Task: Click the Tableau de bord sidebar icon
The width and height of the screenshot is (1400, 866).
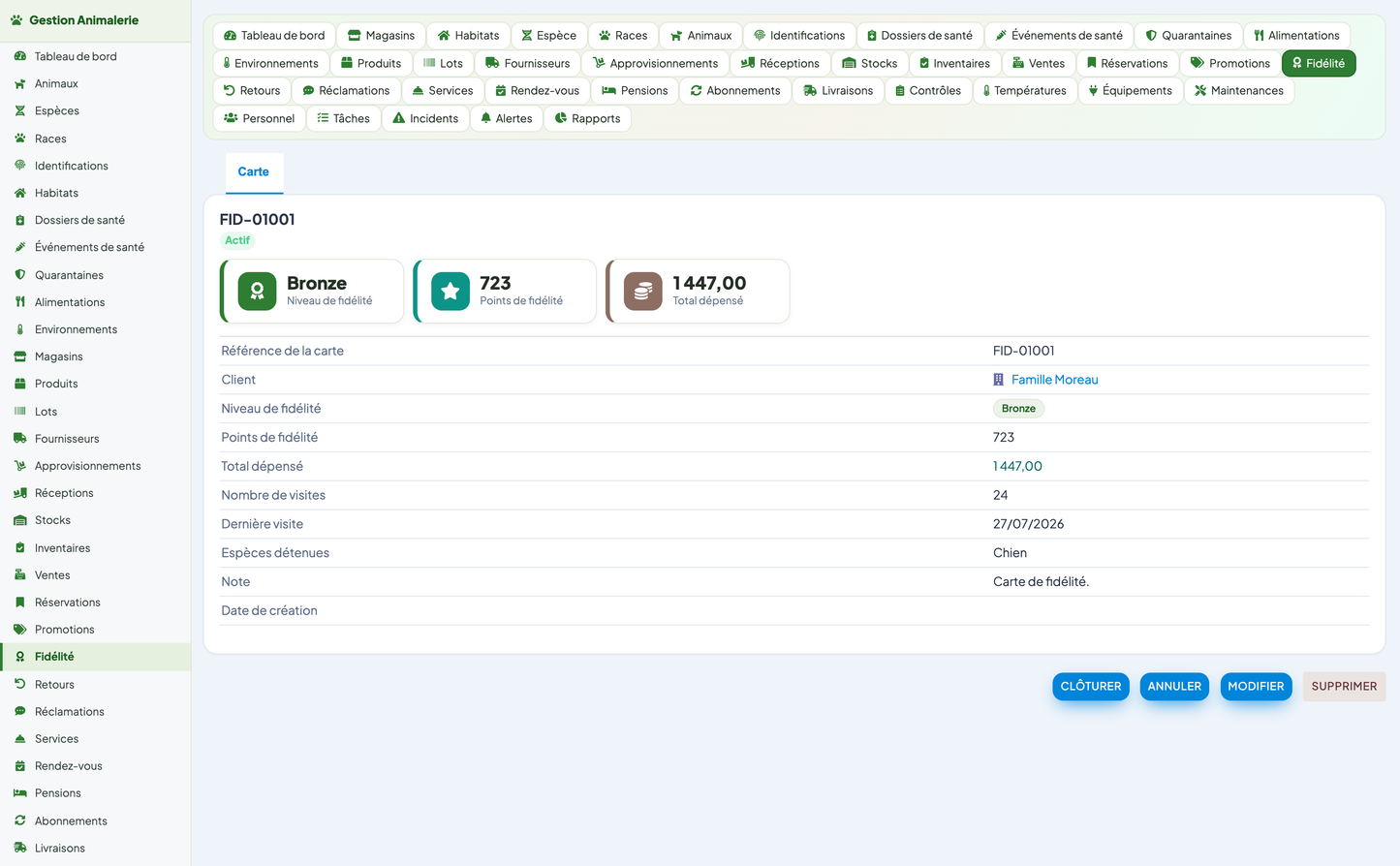Action: (20, 56)
